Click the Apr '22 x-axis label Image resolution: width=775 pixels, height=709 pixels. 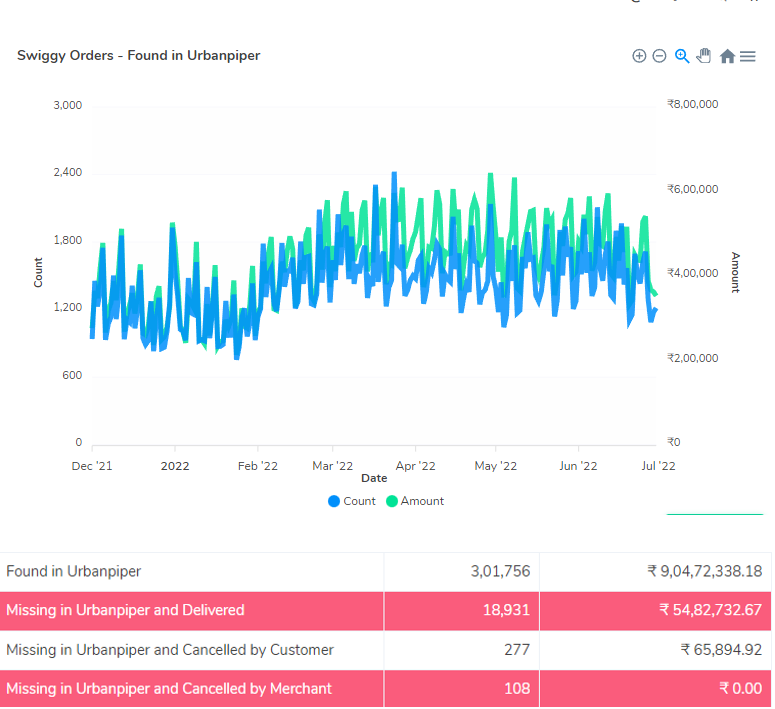pyautogui.click(x=416, y=466)
